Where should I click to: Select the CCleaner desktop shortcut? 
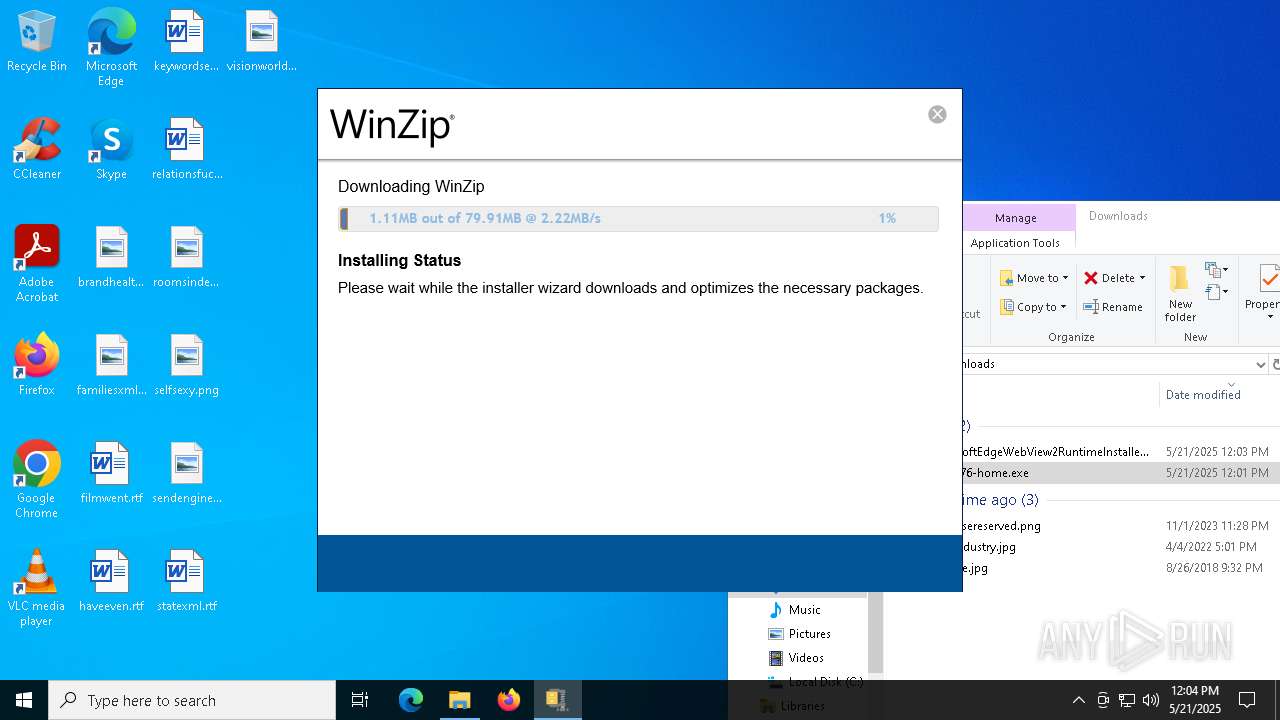click(x=37, y=150)
